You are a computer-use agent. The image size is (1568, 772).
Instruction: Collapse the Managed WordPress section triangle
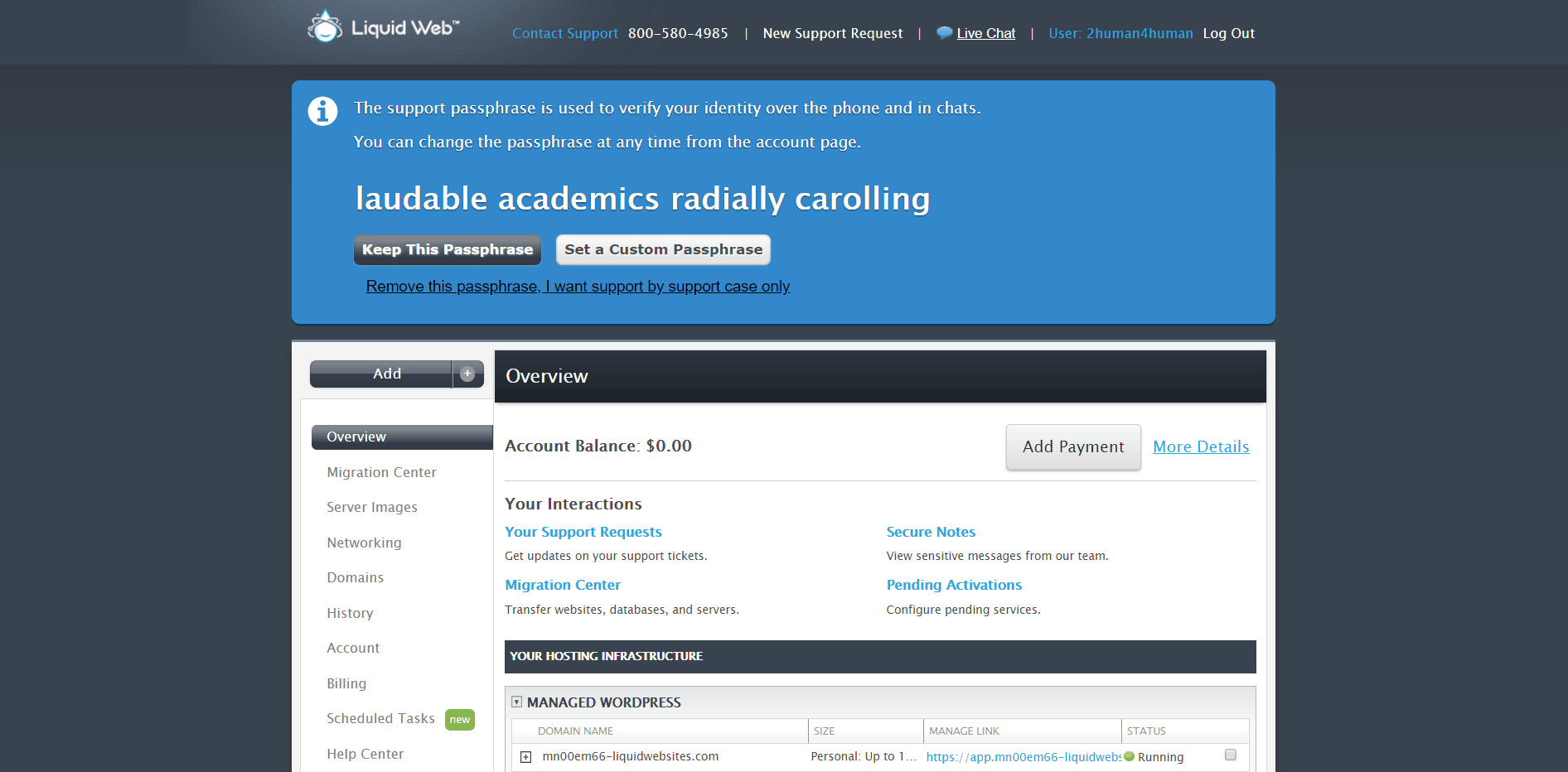pos(516,702)
